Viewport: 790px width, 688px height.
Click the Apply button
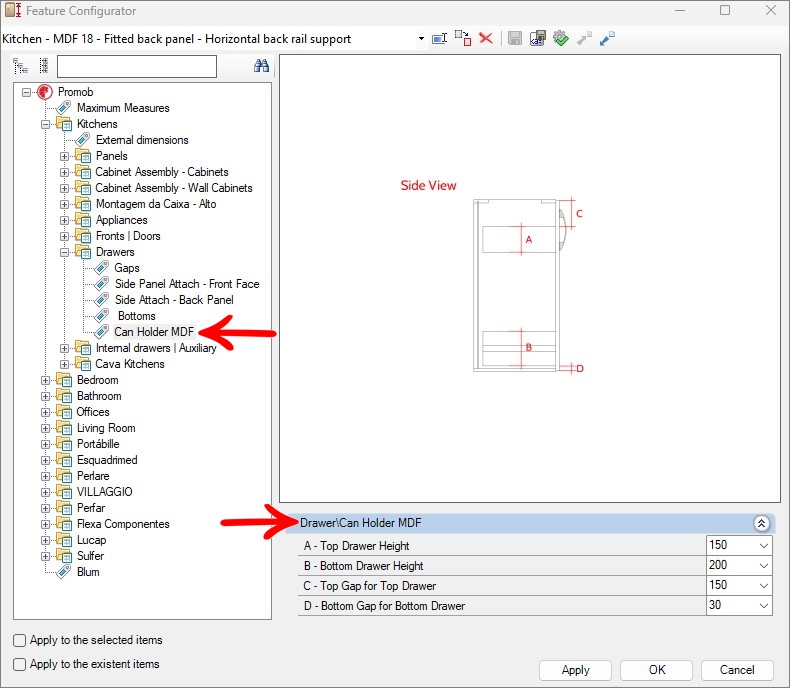coord(575,670)
